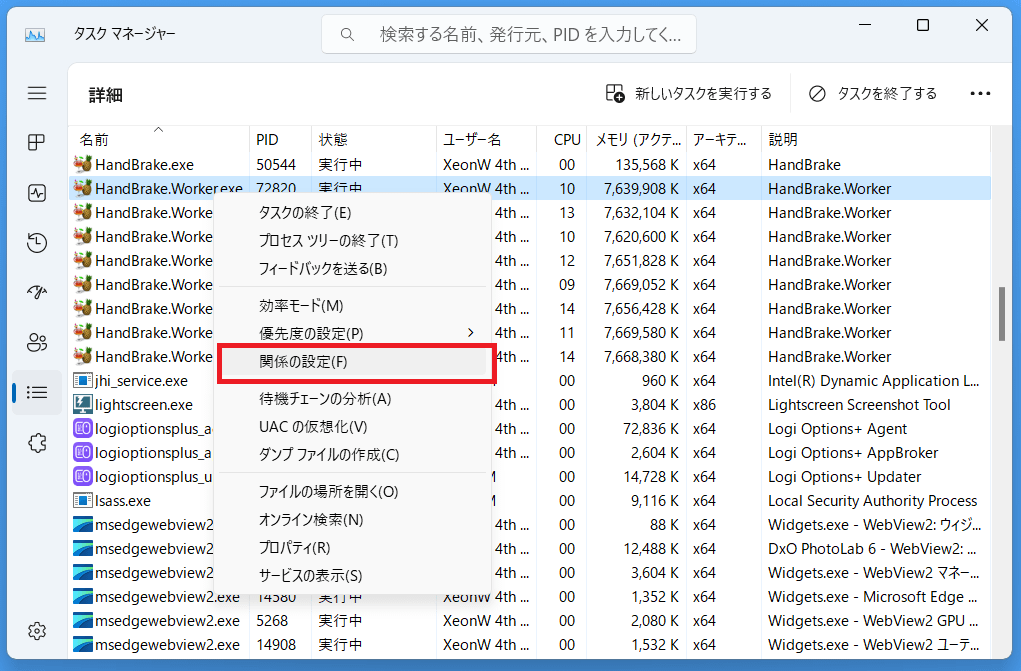
Task: Click description Local Security Authority Process
Action: click(x=873, y=501)
